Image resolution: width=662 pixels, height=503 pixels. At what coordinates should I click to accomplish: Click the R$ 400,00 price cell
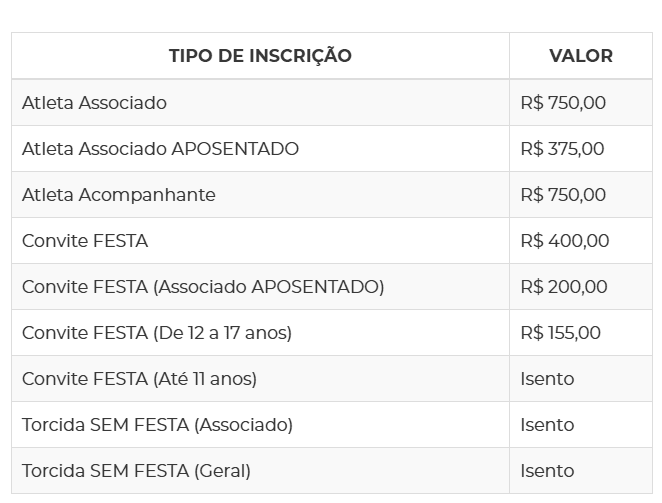[564, 241]
